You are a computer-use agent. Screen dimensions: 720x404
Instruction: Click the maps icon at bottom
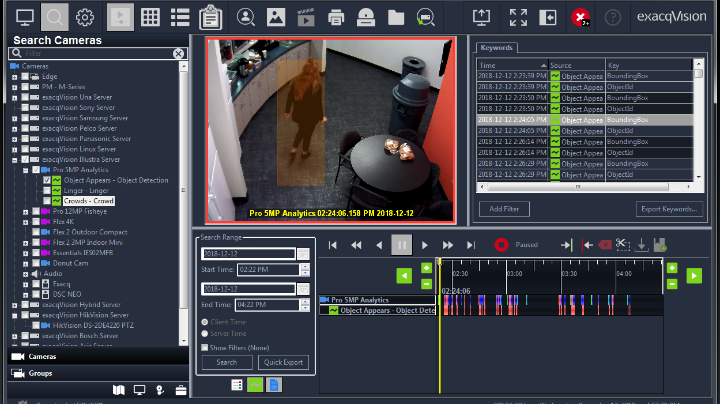(x=118, y=390)
